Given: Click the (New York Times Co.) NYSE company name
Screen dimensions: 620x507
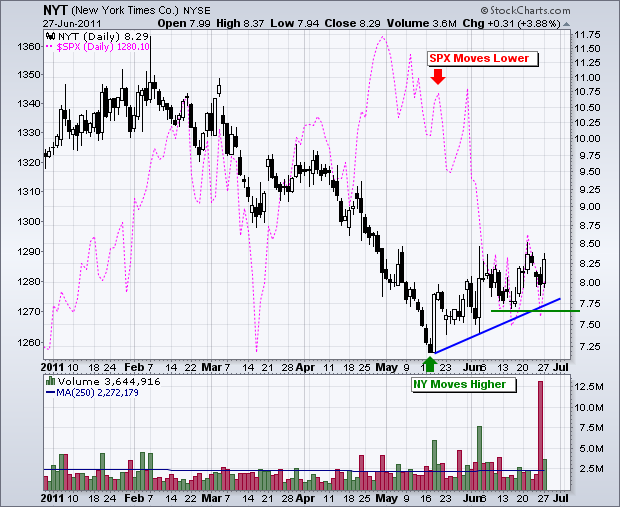Looking at the screenshot, I should (141, 11).
